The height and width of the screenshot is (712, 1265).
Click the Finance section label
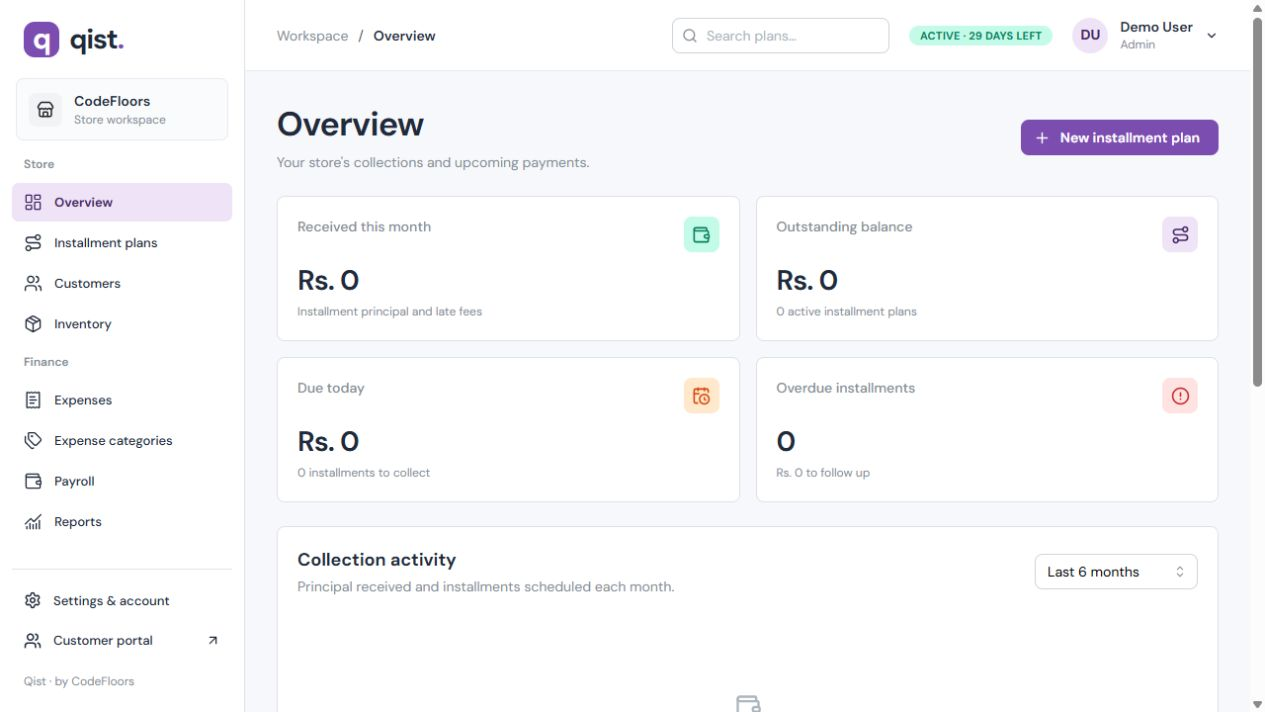point(46,362)
